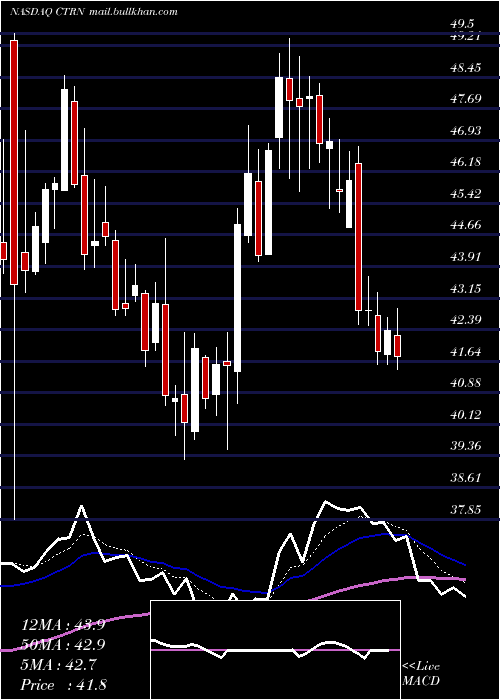Select the 40.12 price axis label
The width and height of the screenshot is (500, 700).
tap(466, 415)
